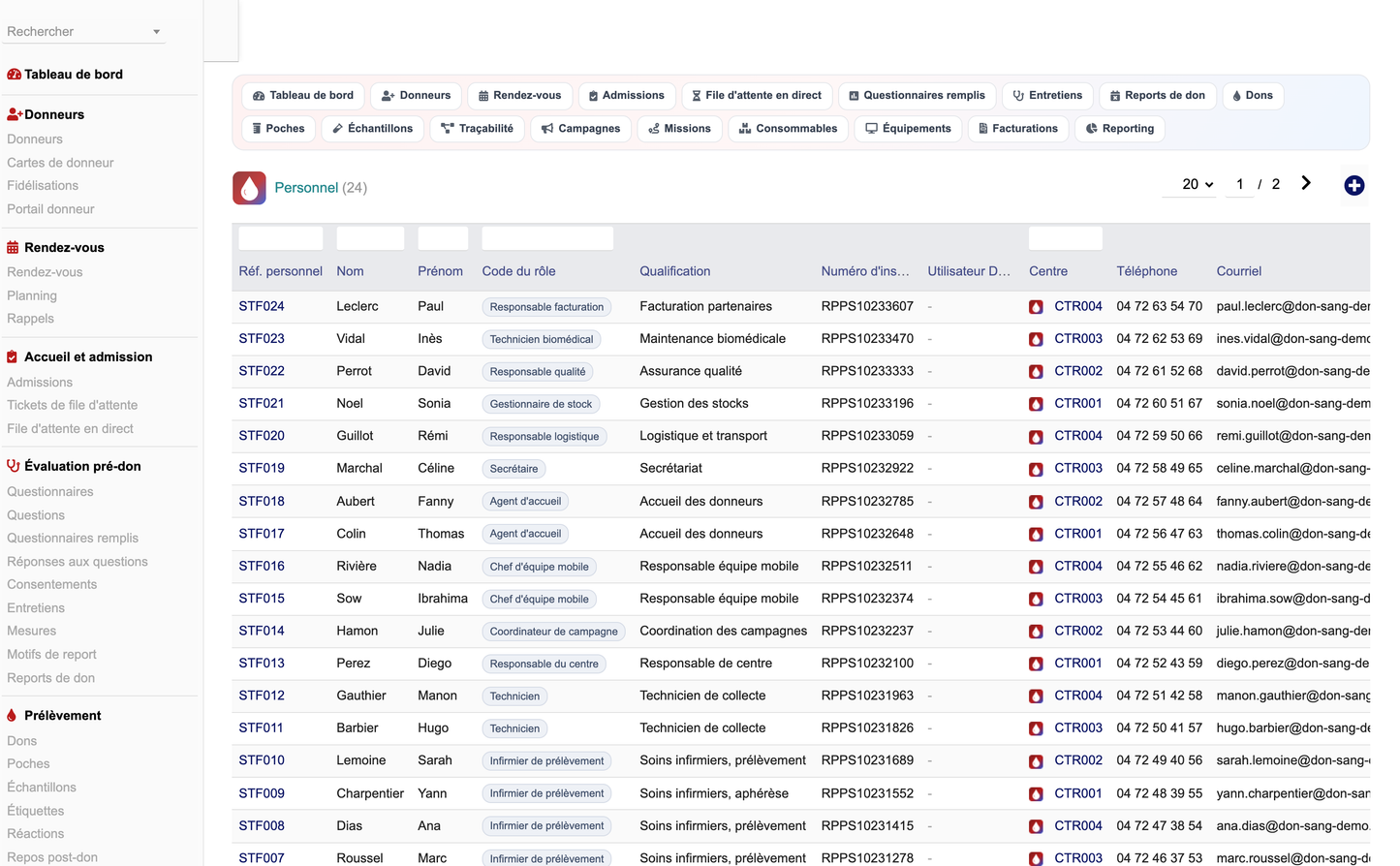Open Traçabilité from the toolbar
Viewport: 1400px width, 866px height.
pyautogui.click(x=477, y=129)
